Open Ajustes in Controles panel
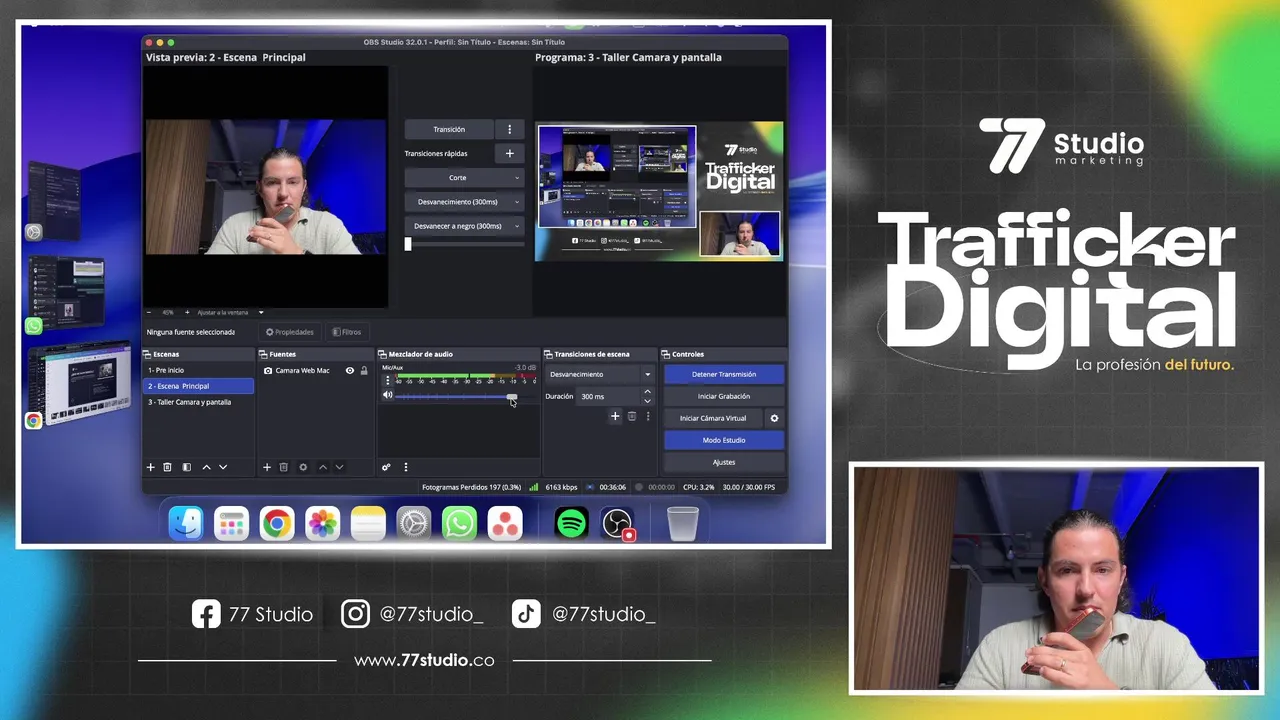Viewport: 1280px width, 720px height. [x=724, y=462]
